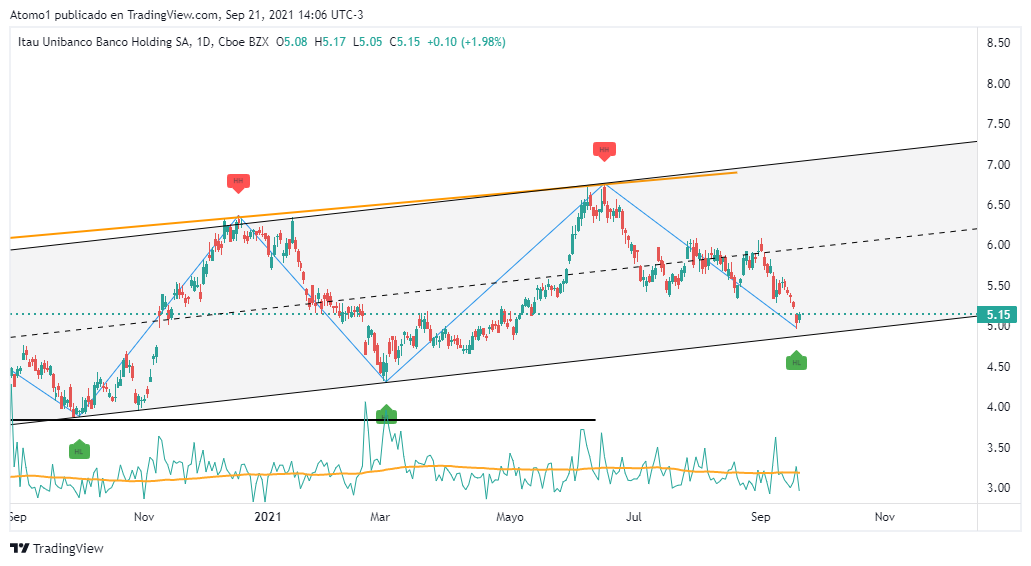Viewport: 1031px width, 566px height.
Task: Click the green HL marker below the September 2021 low
Action: point(796,361)
